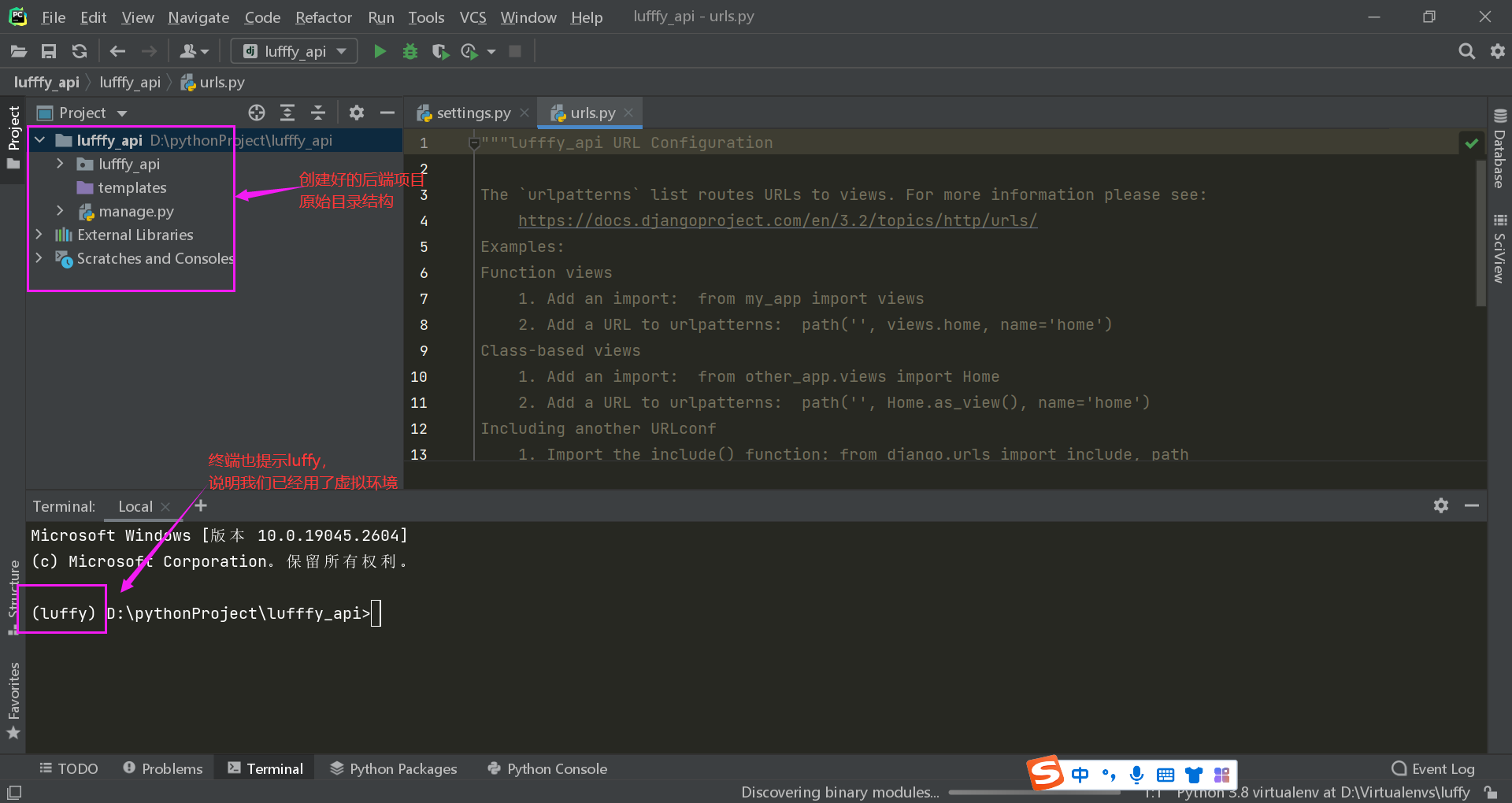Toggle tool window bars icon in status bar

tap(14, 792)
